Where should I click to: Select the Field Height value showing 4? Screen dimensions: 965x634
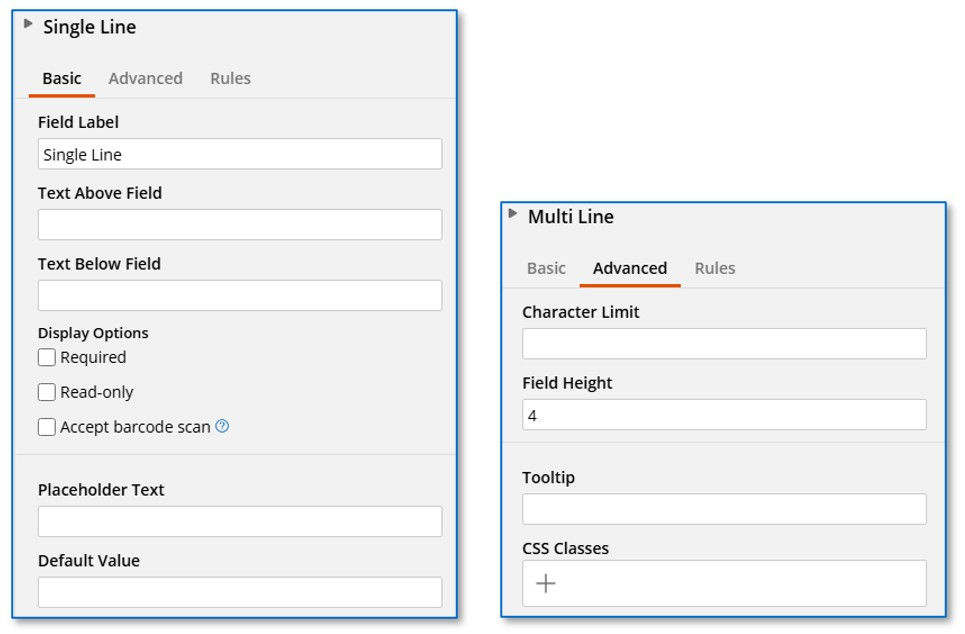(x=723, y=414)
